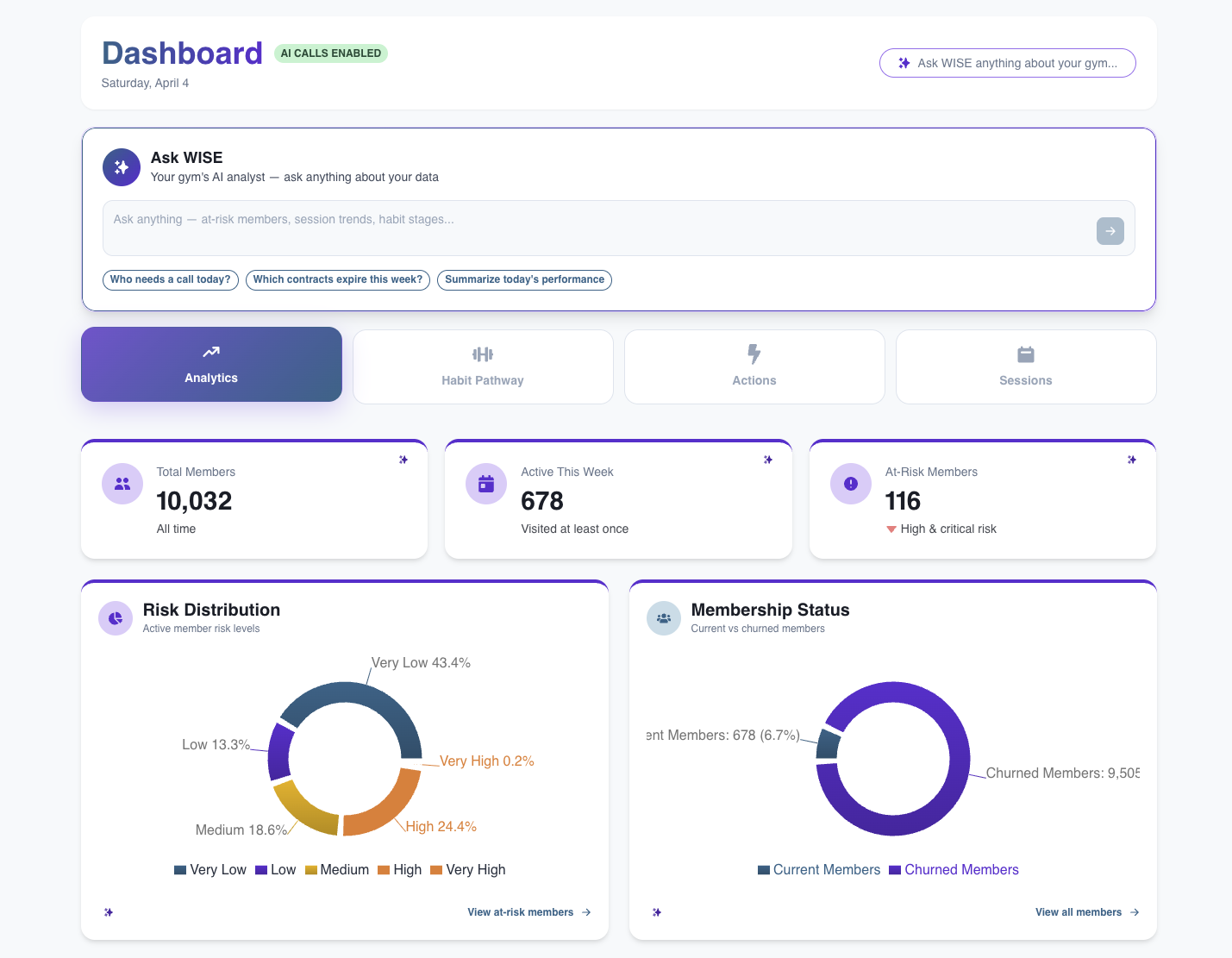Select 'Which contracts expire this week?' chip
Image resolution: width=1232 pixels, height=958 pixels.
(x=338, y=279)
